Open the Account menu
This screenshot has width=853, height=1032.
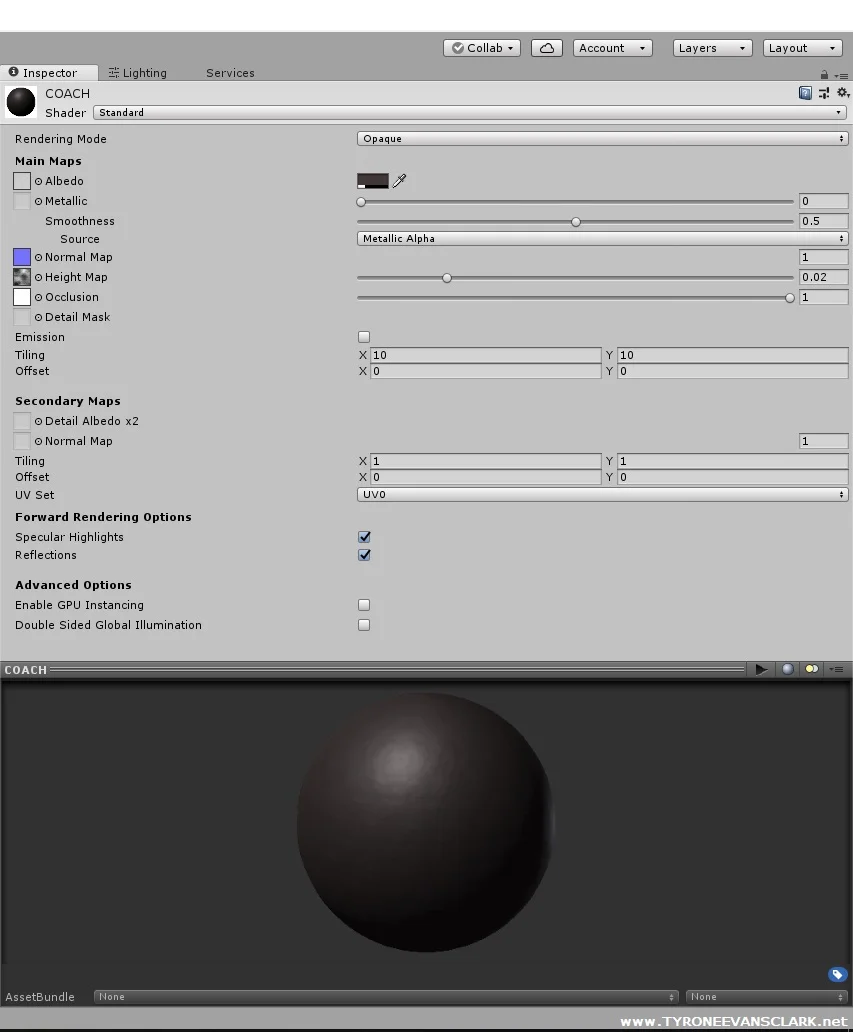(611, 47)
